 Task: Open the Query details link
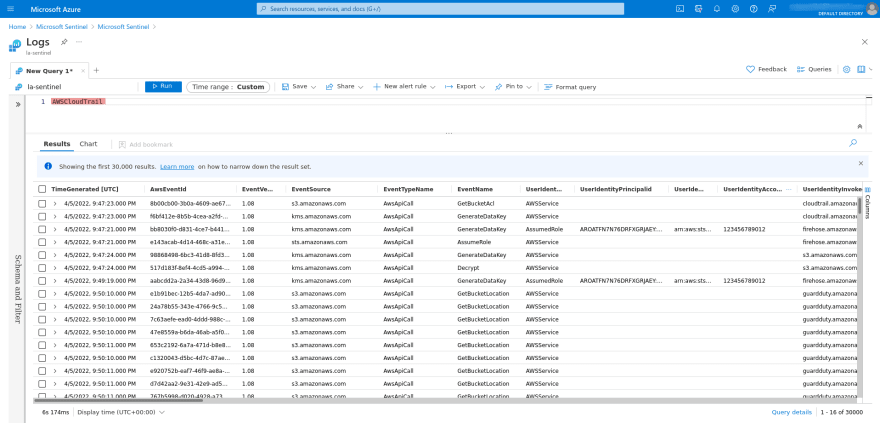pyautogui.click(x=791, y=412)
